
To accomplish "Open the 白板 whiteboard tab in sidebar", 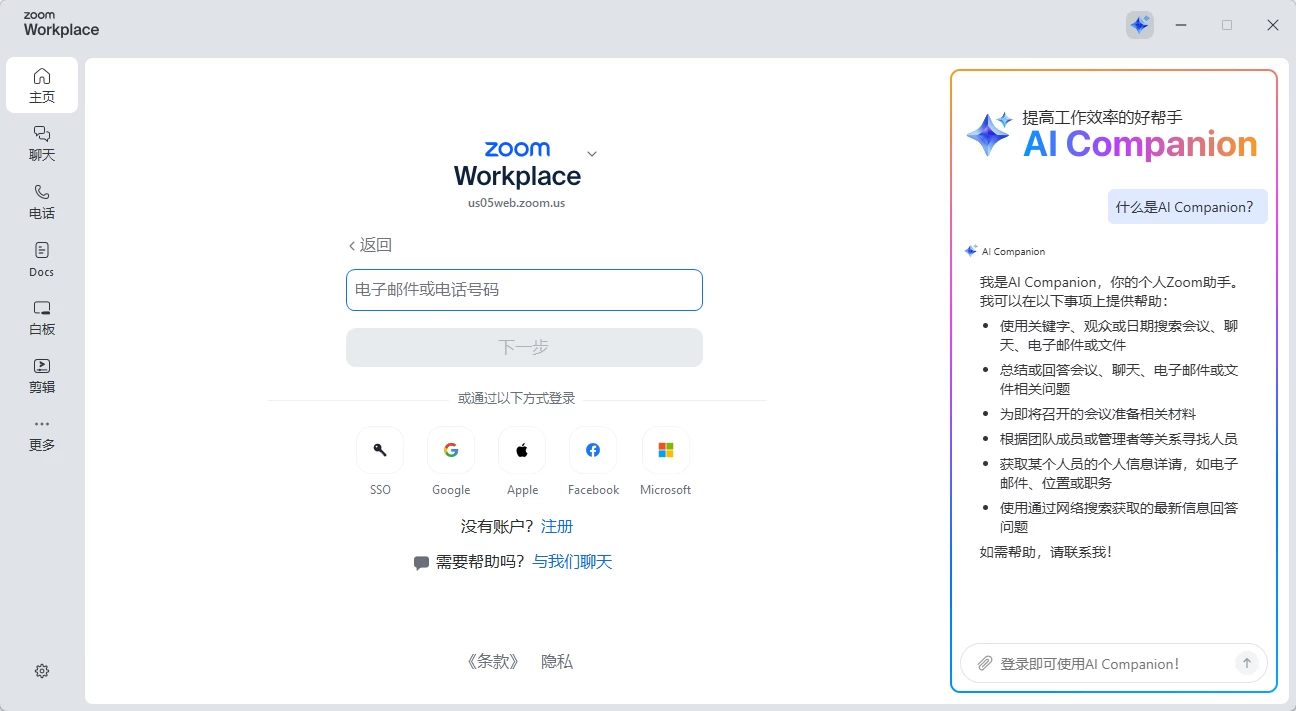I will 42,317.
